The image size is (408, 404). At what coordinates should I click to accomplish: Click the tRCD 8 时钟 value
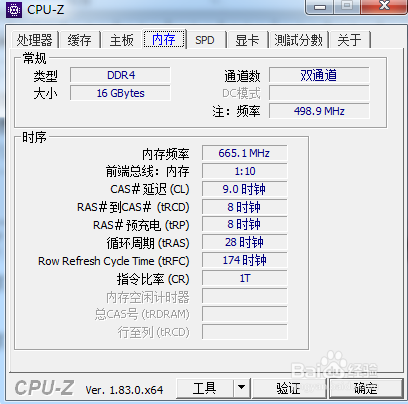pos(244,207)
